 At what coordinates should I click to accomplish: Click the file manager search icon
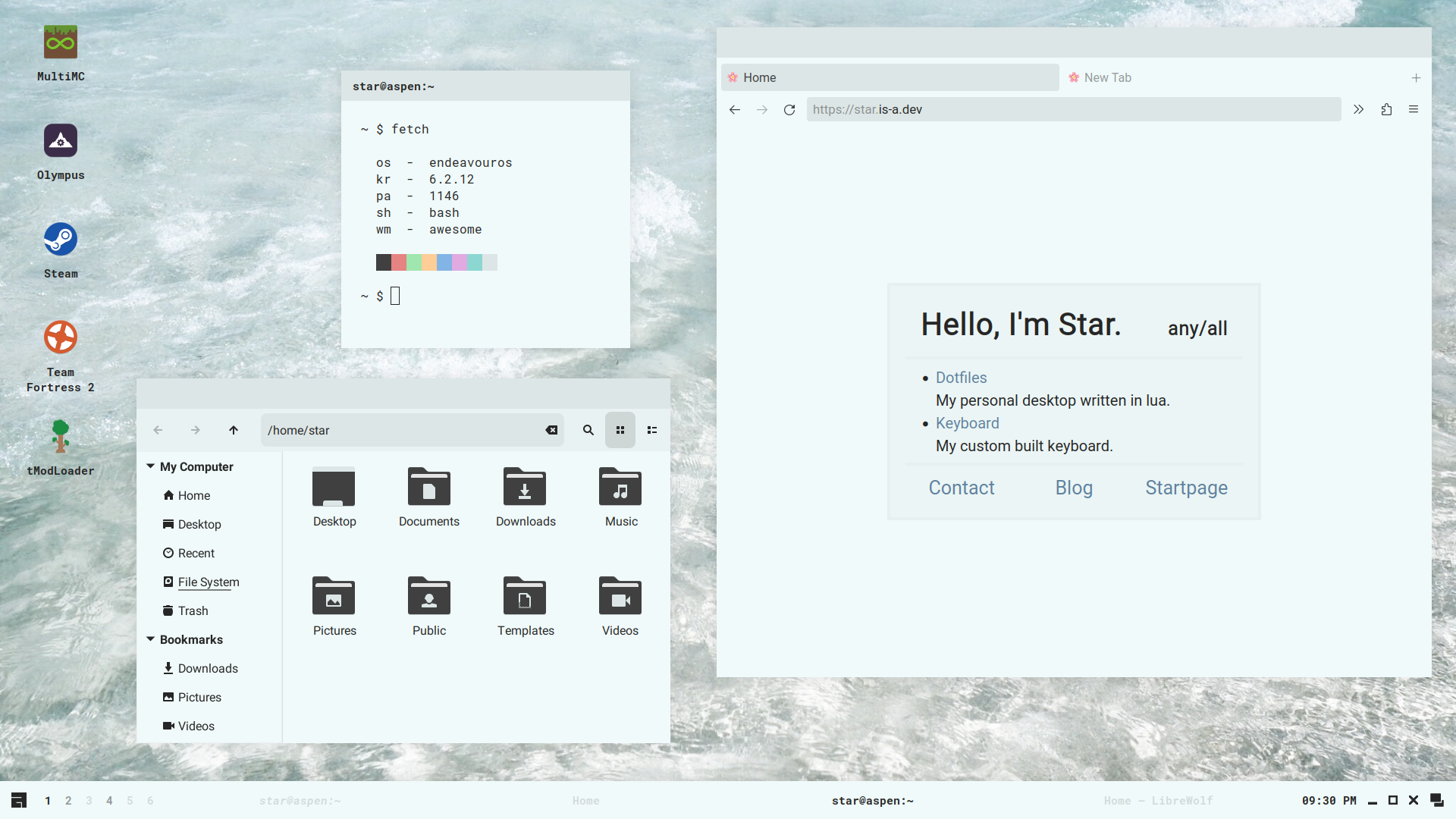point(588,430)
